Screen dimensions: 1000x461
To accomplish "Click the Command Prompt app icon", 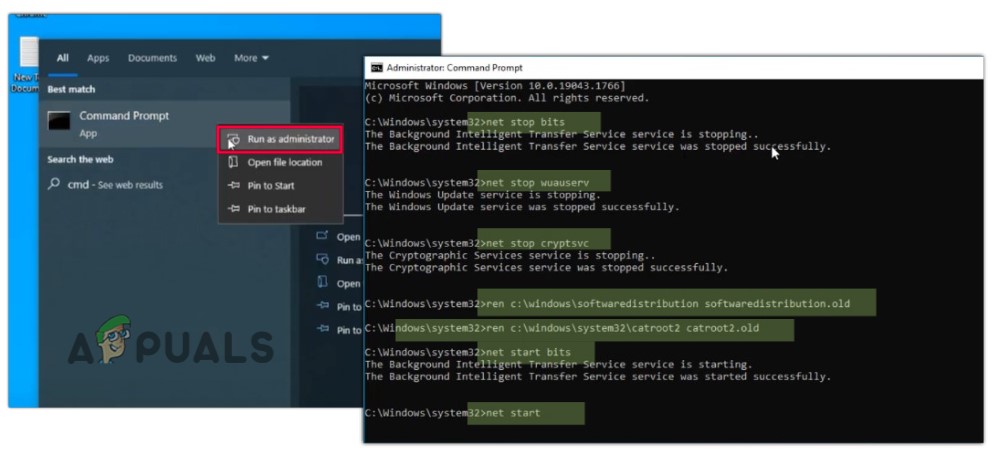I will [x=59, y=121].
